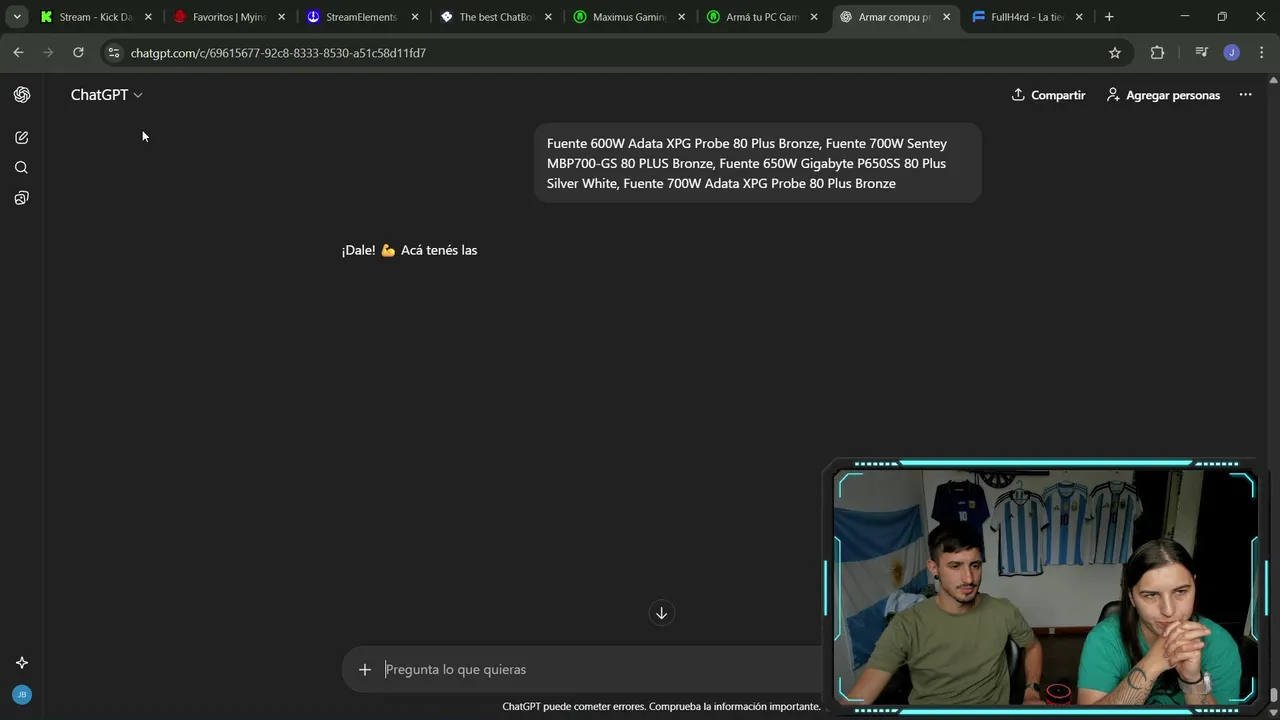Switch to the StreamElements tab

click(363, 17)
